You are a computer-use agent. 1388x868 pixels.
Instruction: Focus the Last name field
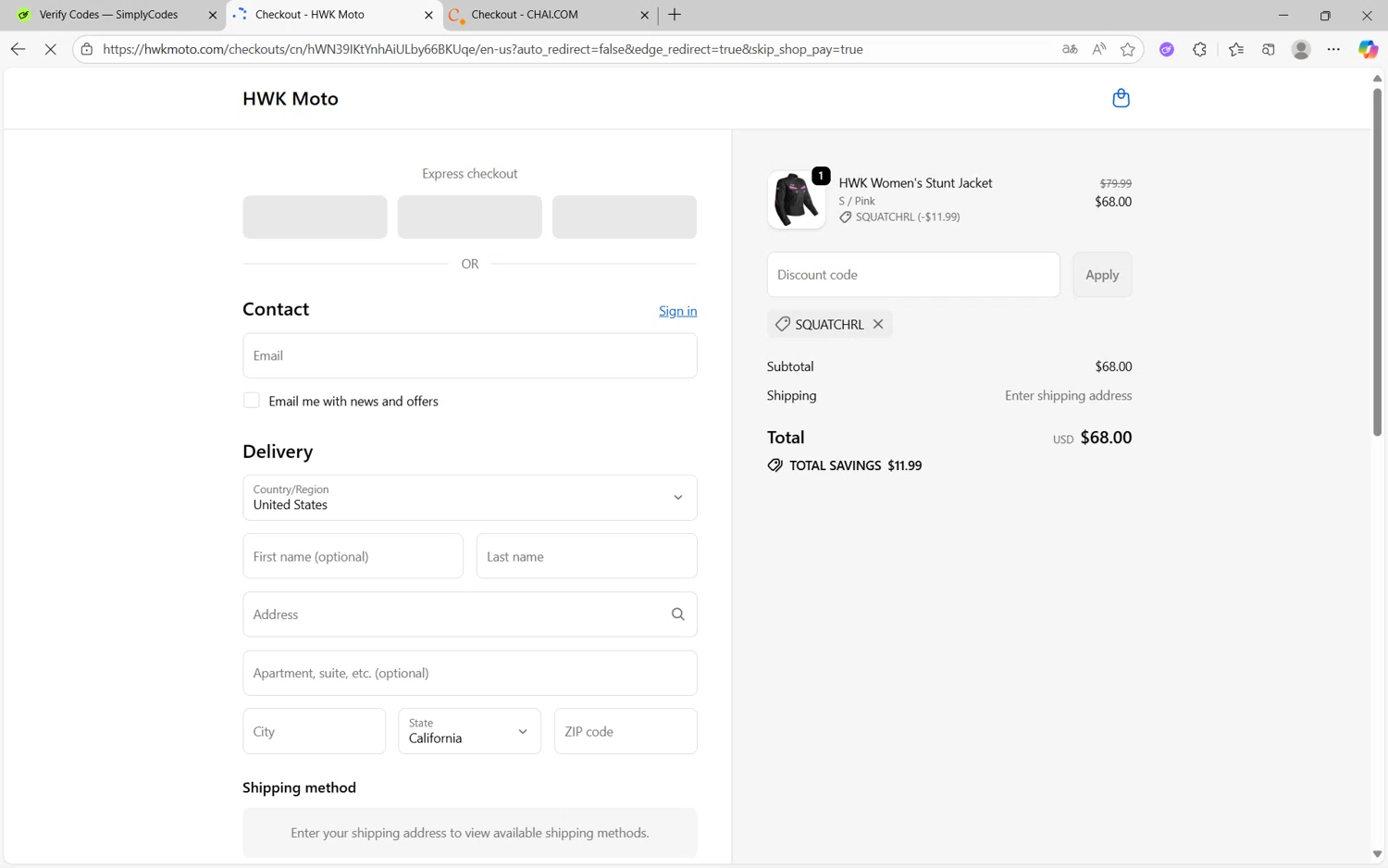[587, 556]
